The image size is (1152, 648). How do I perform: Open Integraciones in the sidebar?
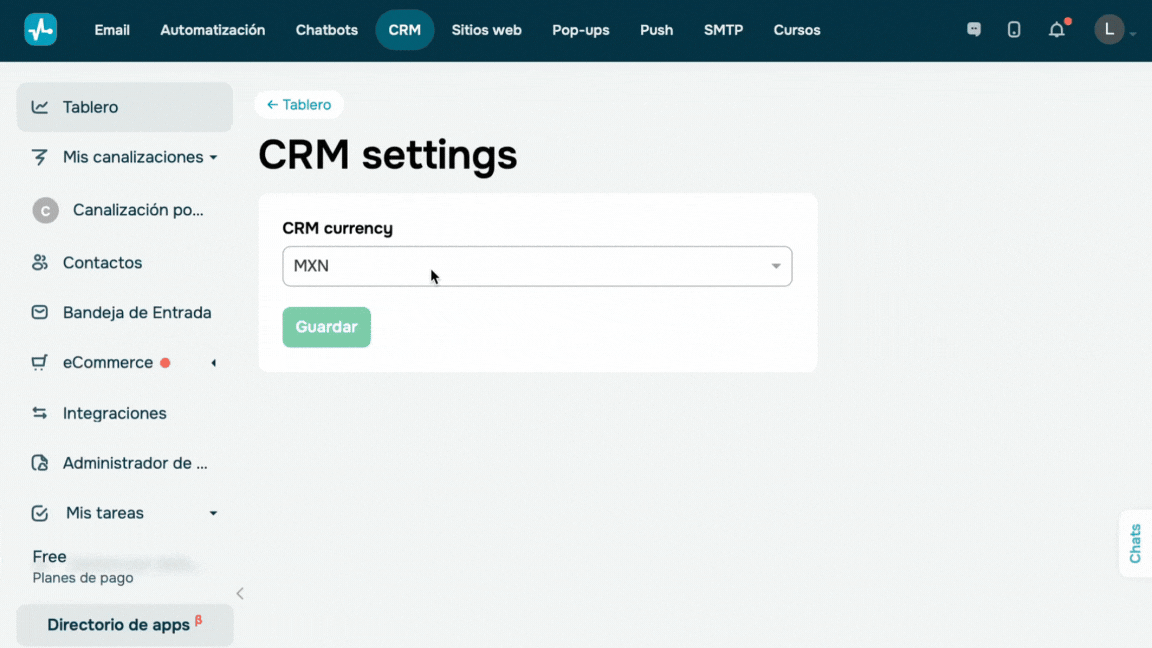[114, 413]
